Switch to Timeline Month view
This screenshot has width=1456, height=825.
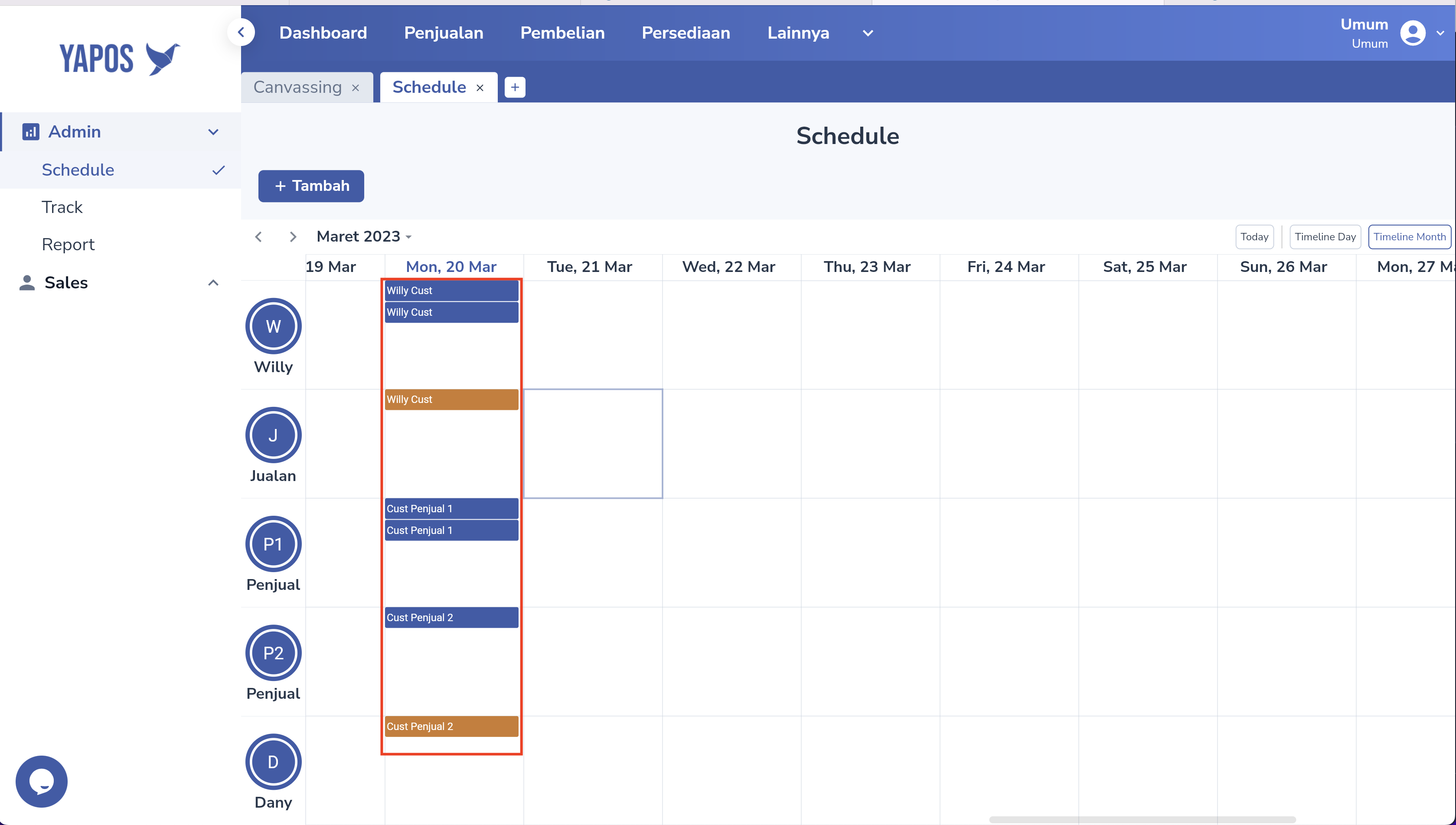[x=1409, y=237]
